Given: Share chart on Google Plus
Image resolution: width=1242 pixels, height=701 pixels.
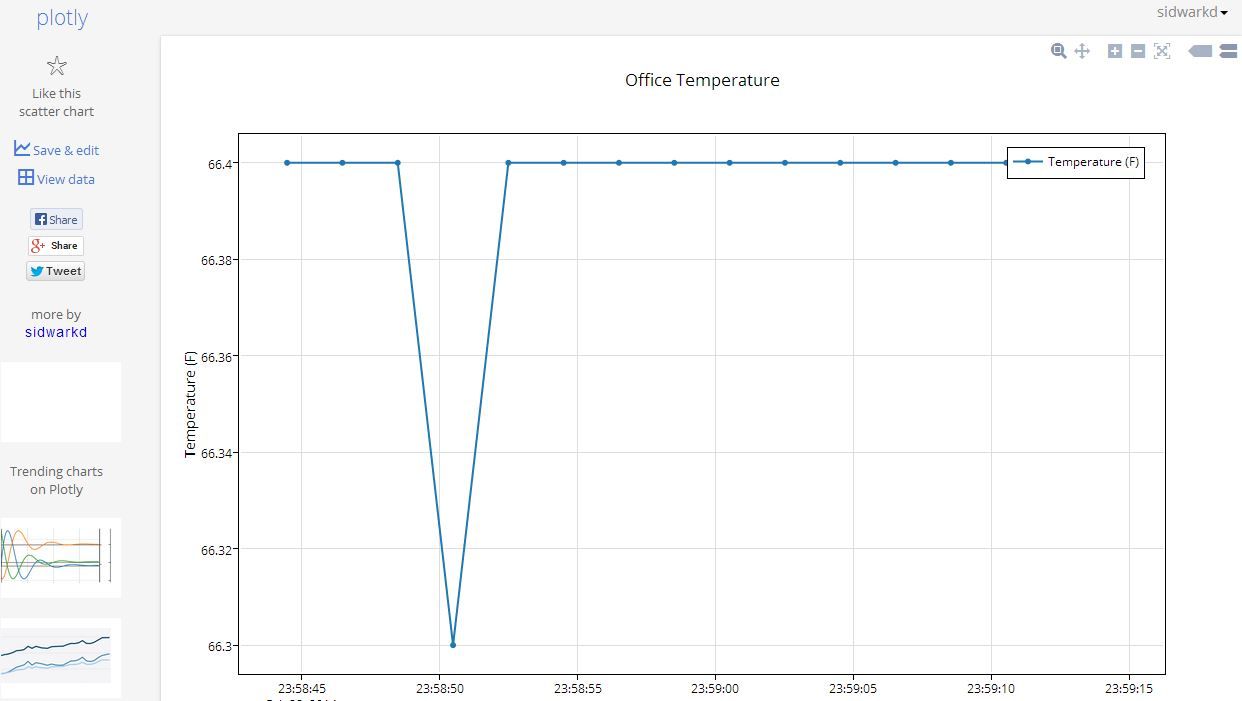Looking at the screenshot, I should pos(56,246).
